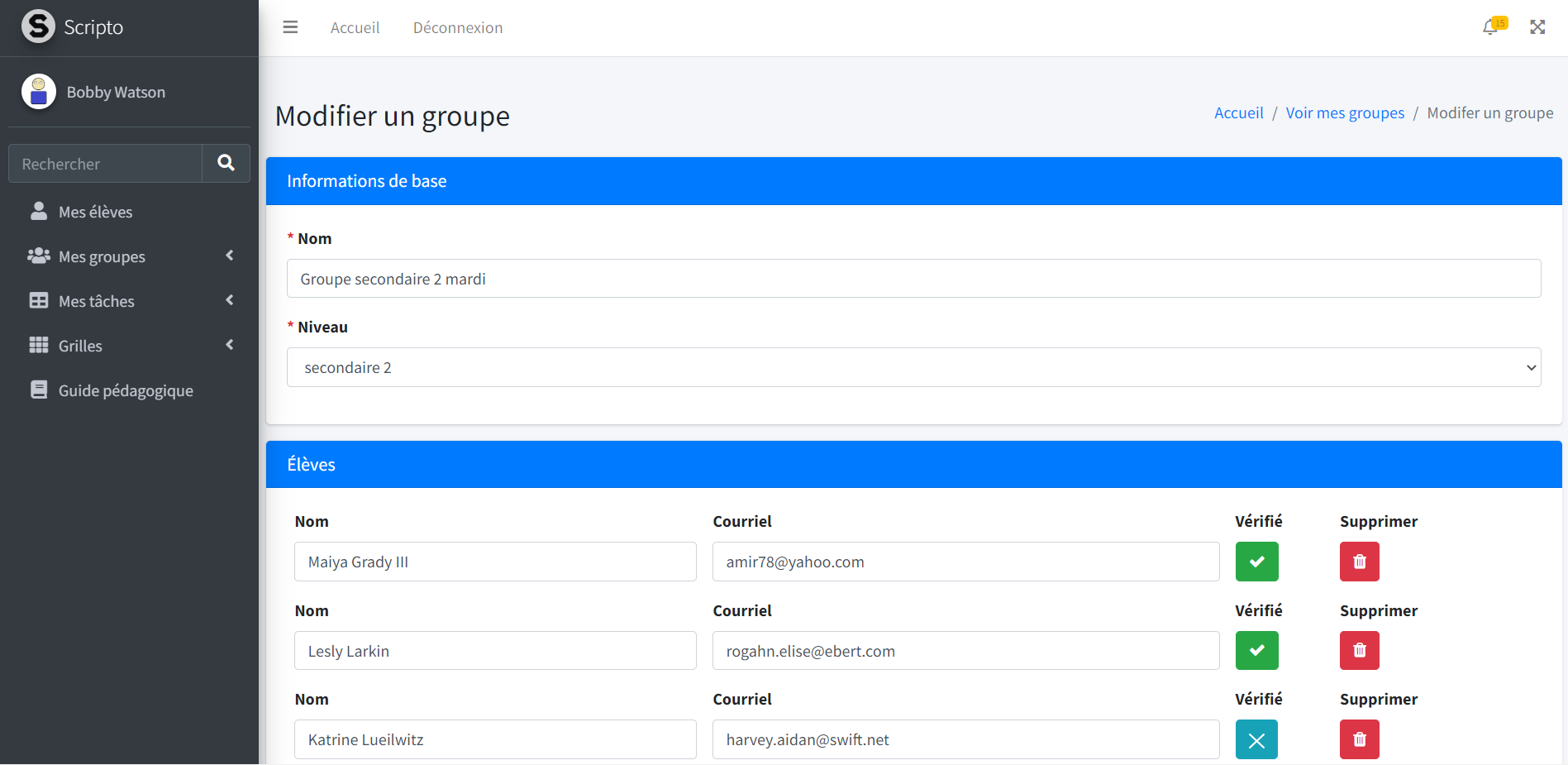Click the Déconnexion link in top bar
The height and width of the screenshot is (765, 1568).
[x=457, y=27]
